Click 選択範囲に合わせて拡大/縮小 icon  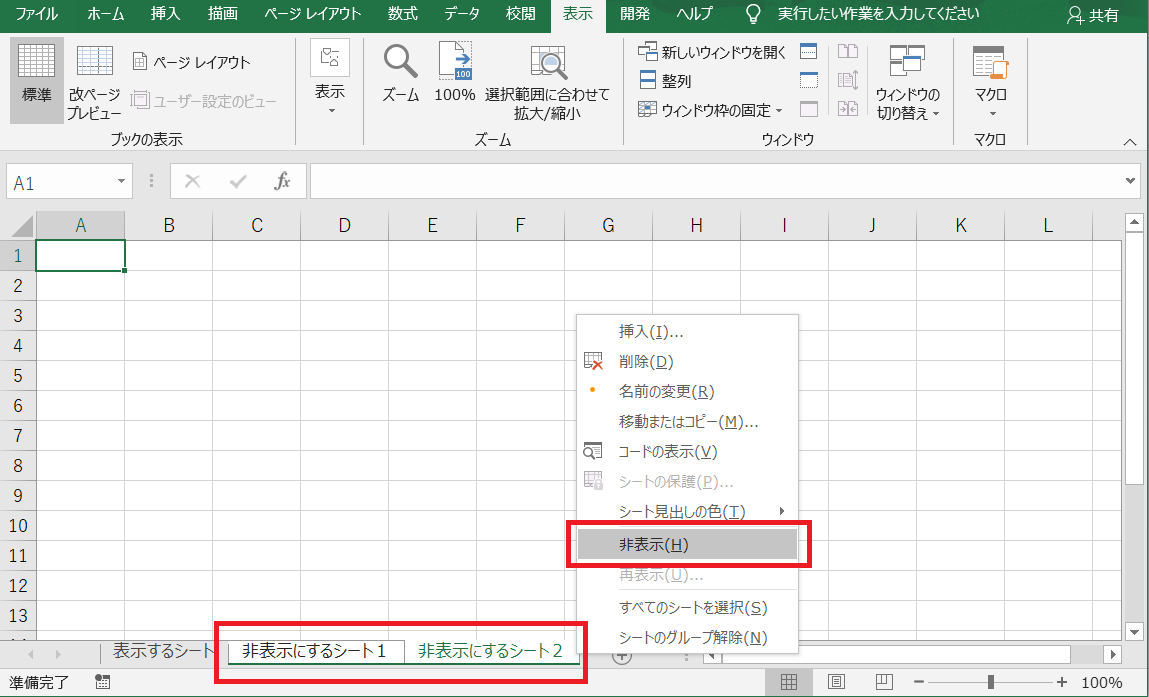[547, 81]
